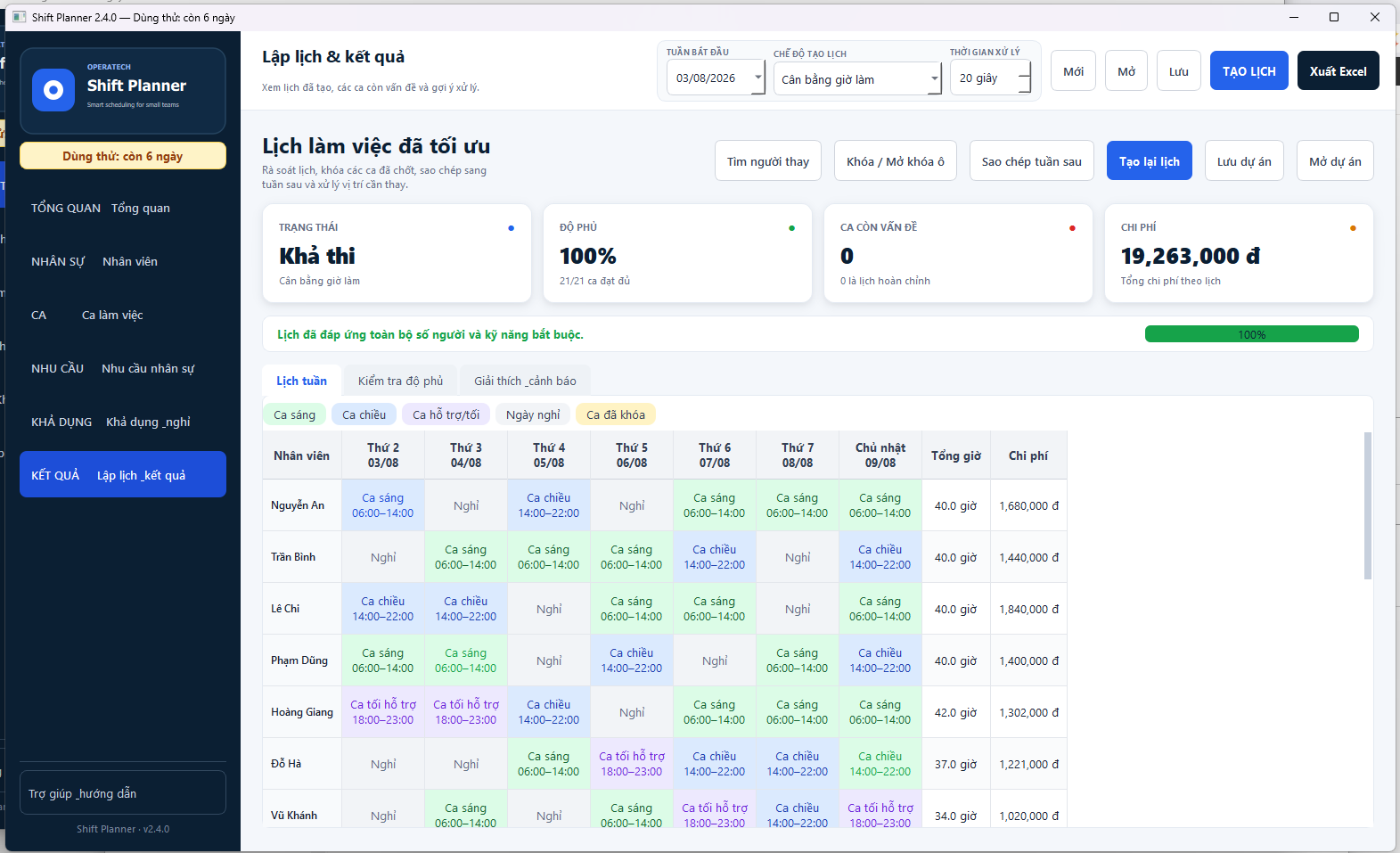The image size is (1400, 853).
Task: Select Nguyễn An's Thứ 2 morning shift cell
Action: 383,505
